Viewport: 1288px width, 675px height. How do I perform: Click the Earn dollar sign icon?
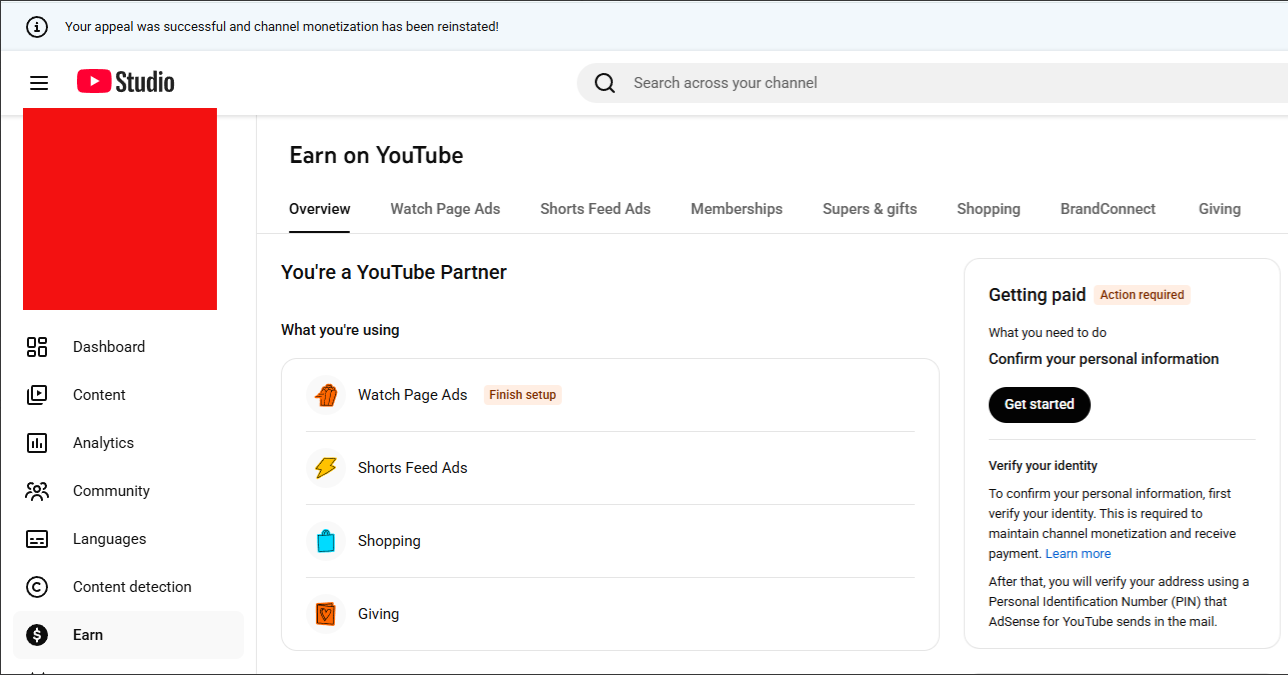click(x=37, y=635)
